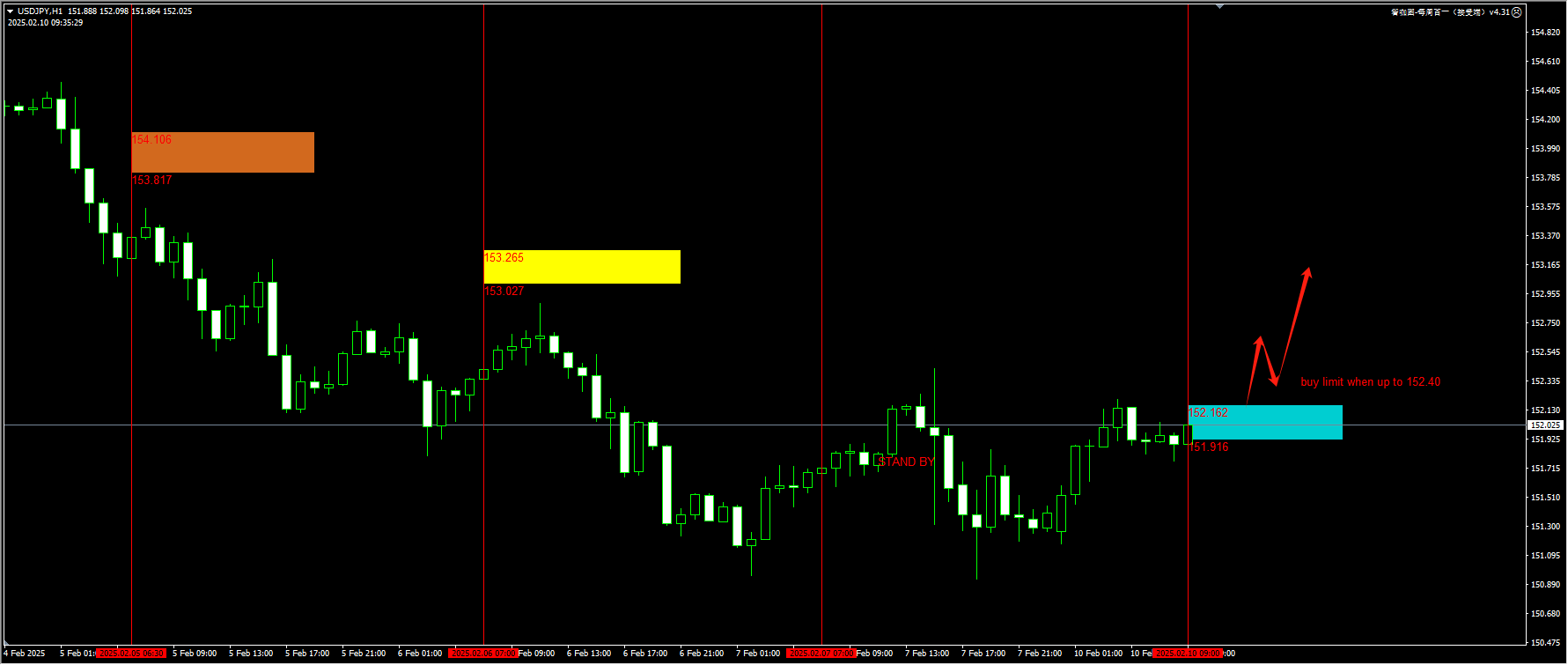
Task: Click the STAND BY text label
Action: 905,462
